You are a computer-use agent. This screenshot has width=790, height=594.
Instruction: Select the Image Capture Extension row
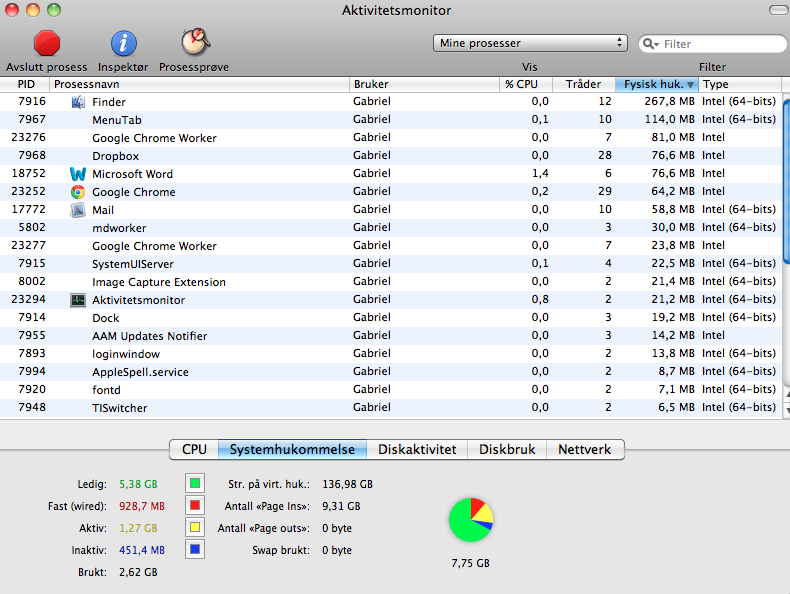click(390, 282)
